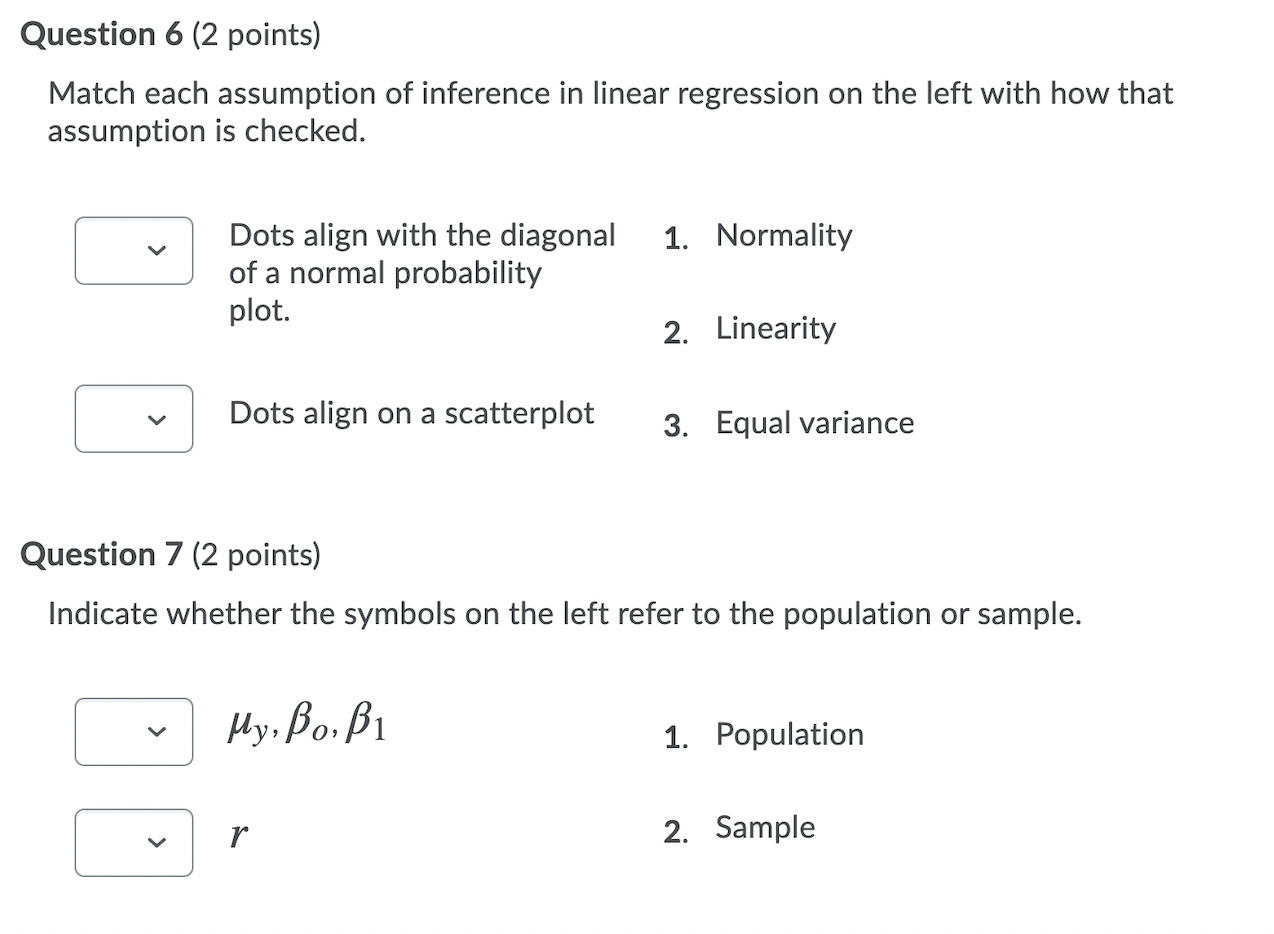The height and width of the screenshot is (934, 1274).
Task: Expand the dropdown next to the symbol r
Action: coord(133,843)
